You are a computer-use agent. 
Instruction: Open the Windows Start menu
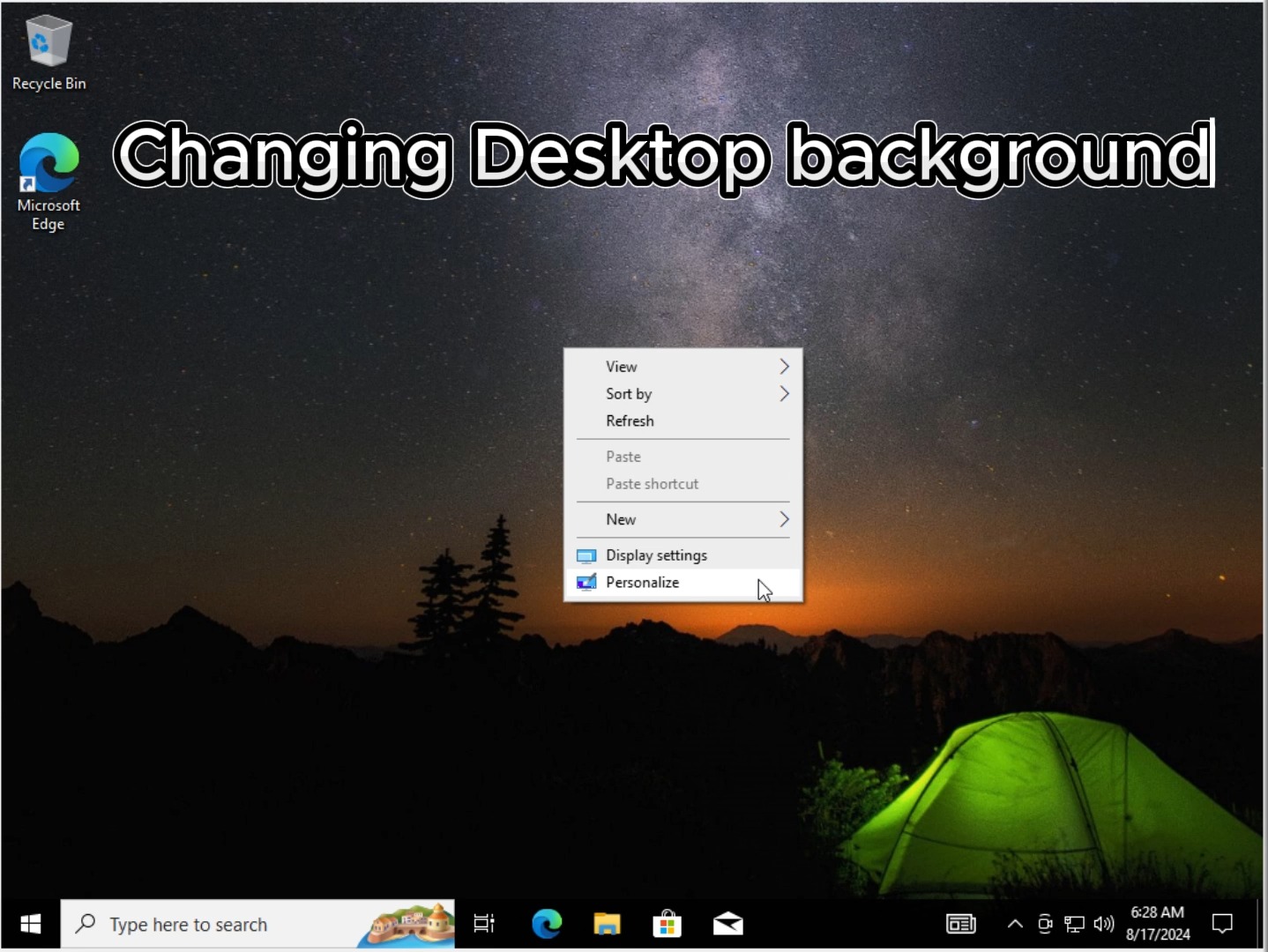[x=30, y=924]
